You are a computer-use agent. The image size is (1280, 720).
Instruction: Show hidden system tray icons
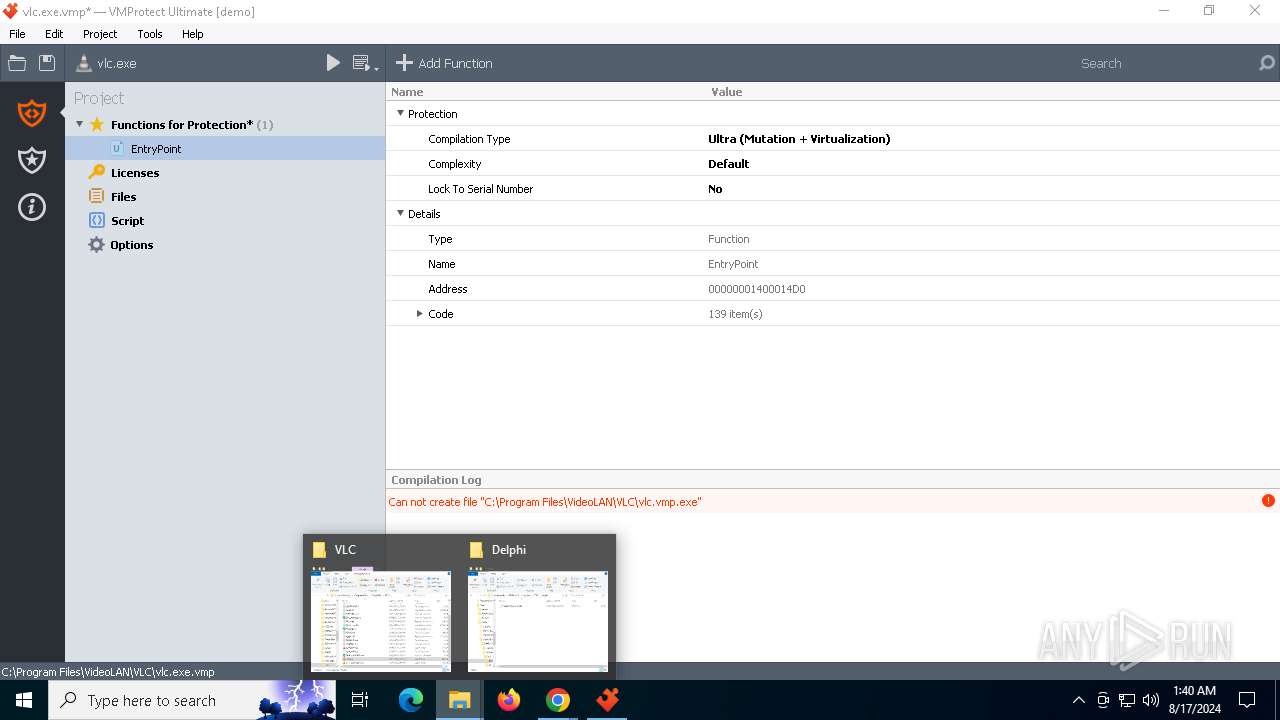pyautogui.click(x=1078, y=700)
